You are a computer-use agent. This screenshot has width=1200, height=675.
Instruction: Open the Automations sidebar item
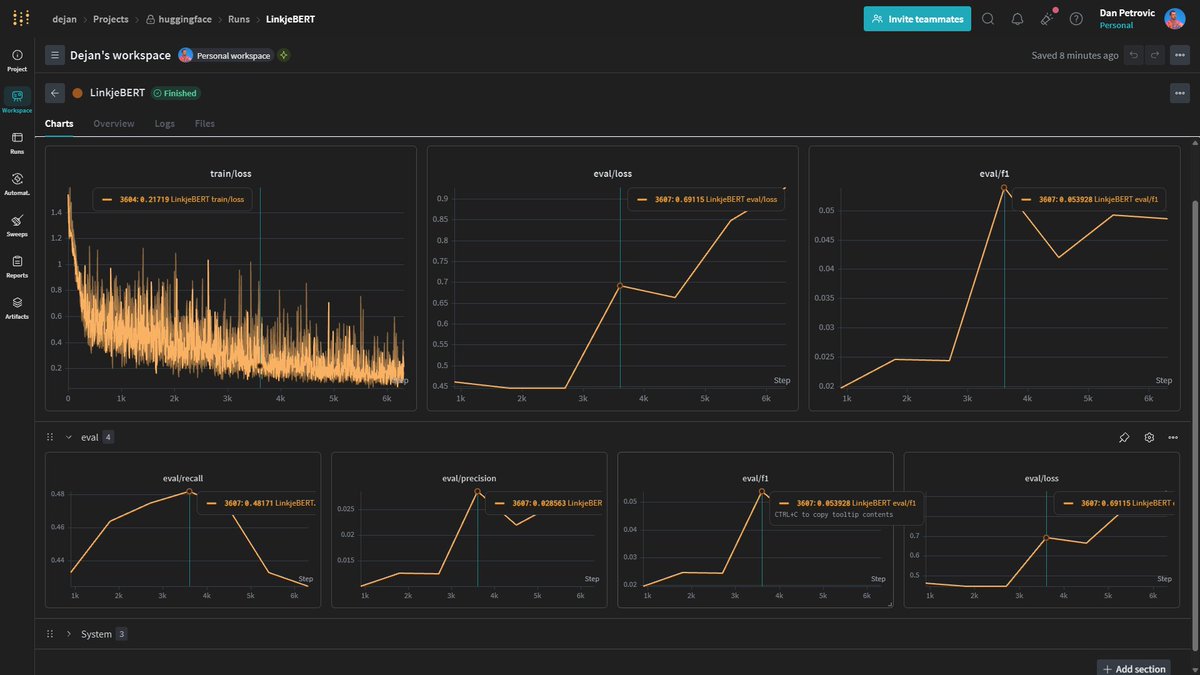(x=17, y=183)
